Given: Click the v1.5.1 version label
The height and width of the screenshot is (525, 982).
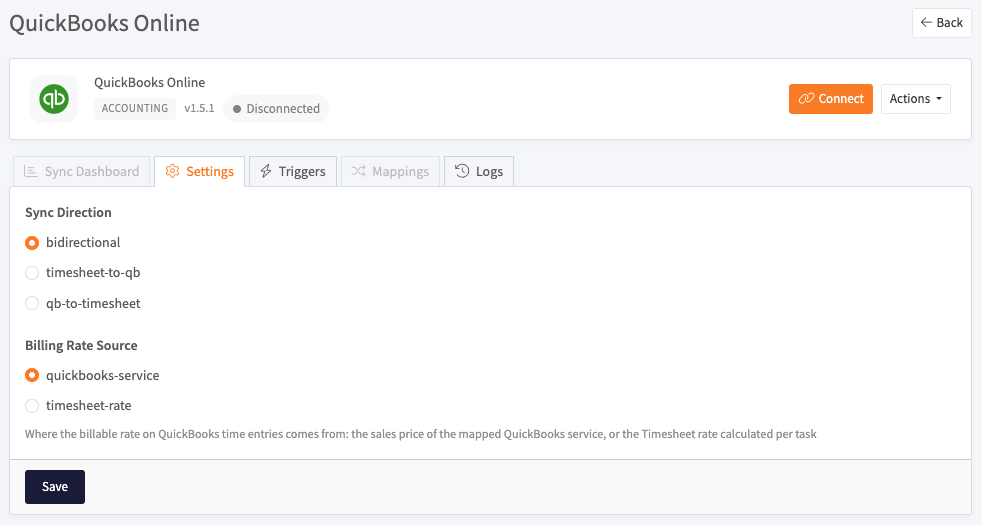Looking at the screenshot, I should click(x=199, y=108).
